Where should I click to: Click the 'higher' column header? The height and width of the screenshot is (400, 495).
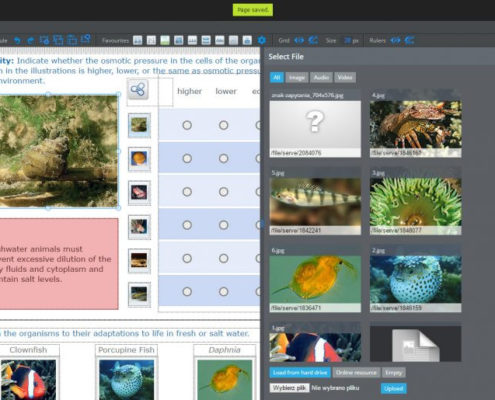click(x=189, y=91)
